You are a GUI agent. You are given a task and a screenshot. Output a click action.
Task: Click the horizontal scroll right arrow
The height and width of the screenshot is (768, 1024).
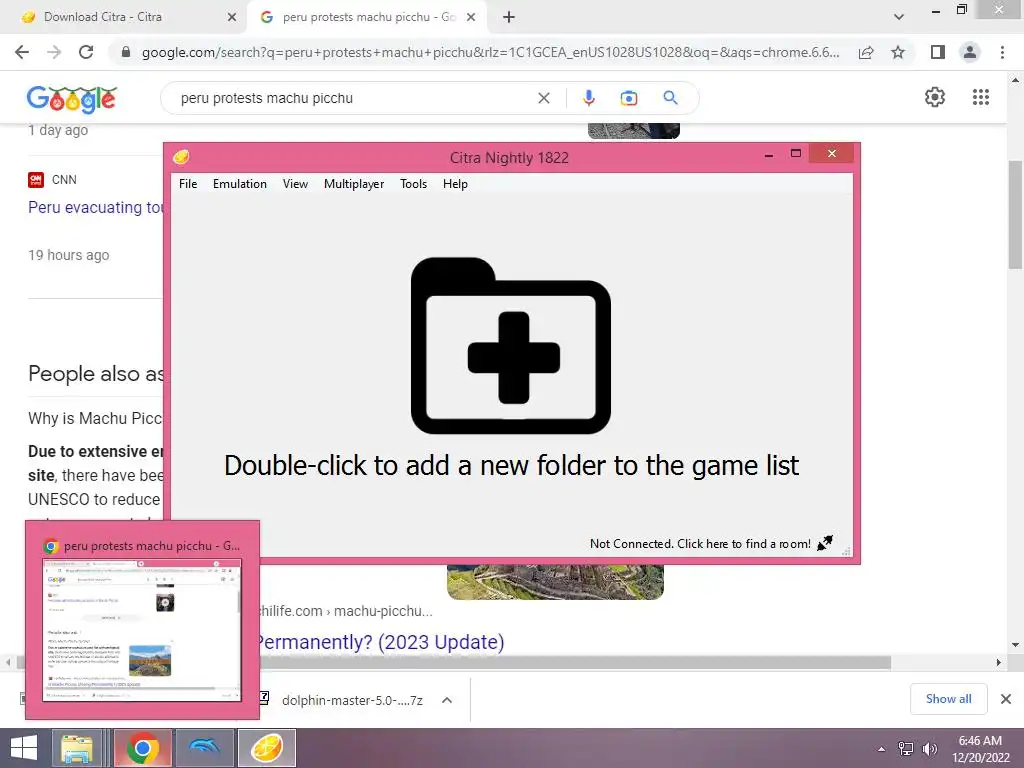[999, 662]
